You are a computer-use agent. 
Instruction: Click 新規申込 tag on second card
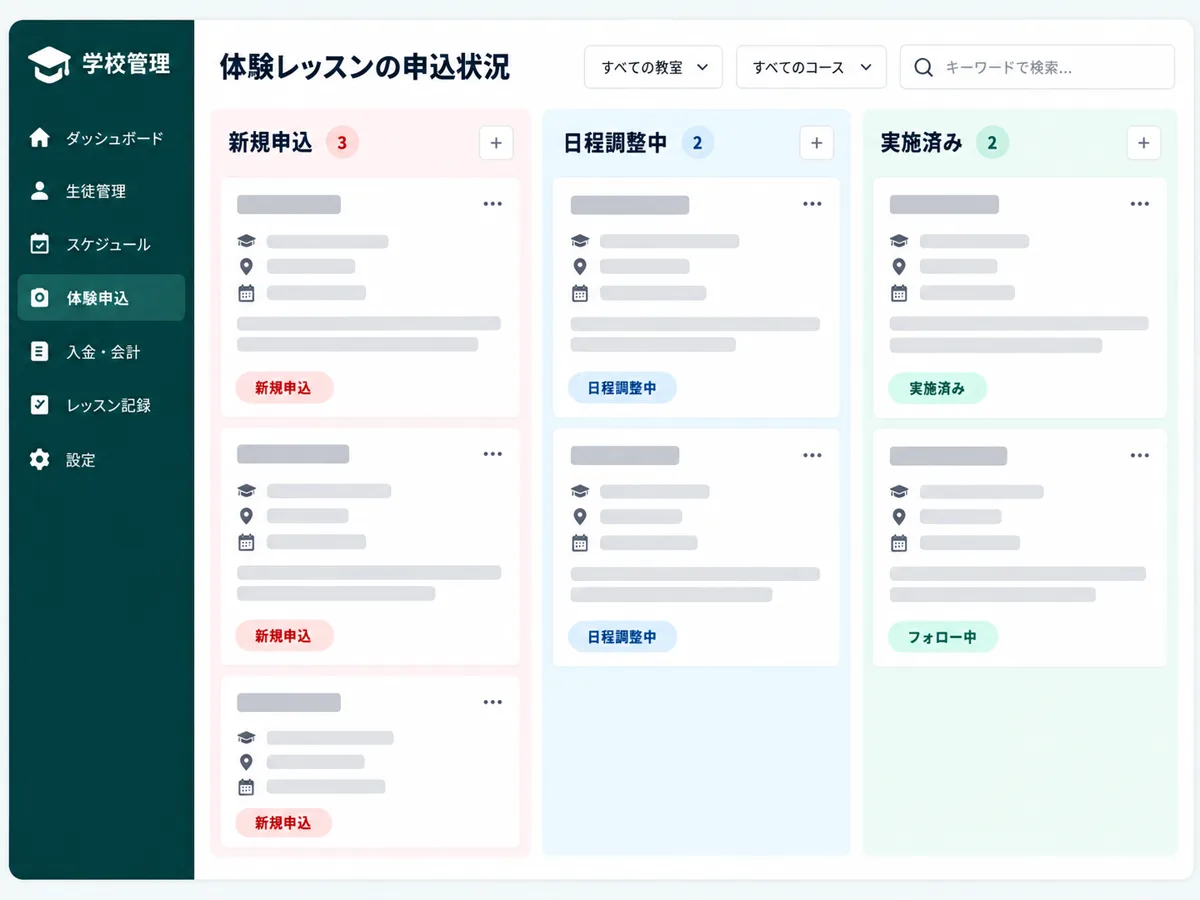[x=284, y=636]
